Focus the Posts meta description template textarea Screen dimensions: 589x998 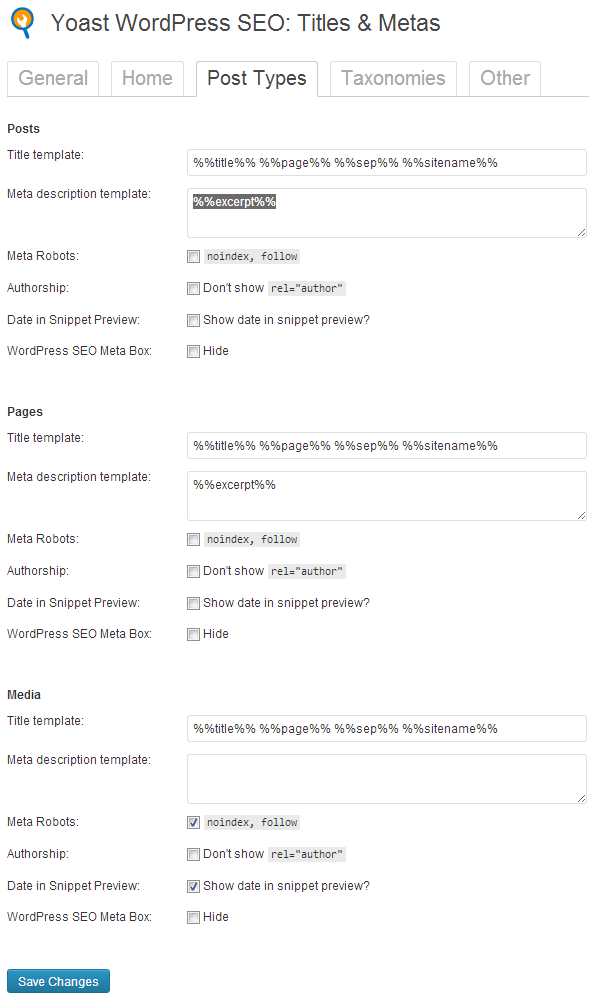tap(387, 213)
